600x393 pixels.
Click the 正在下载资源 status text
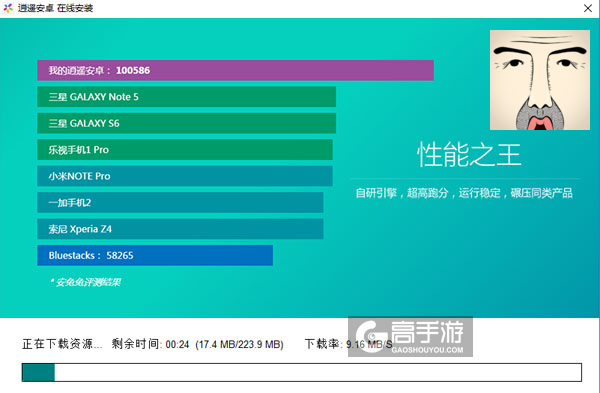[62, 344]
